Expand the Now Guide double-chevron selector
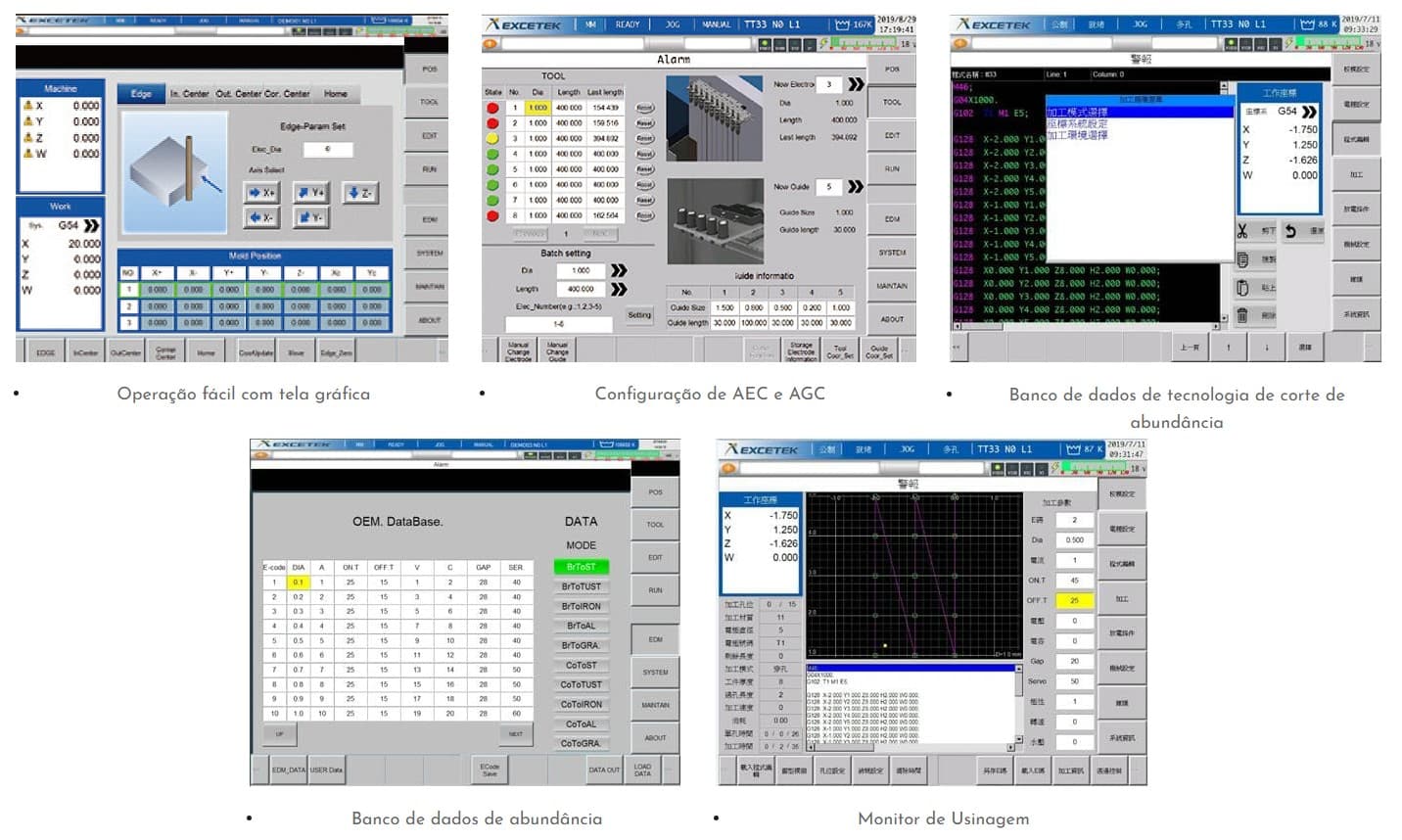This screenshot has width=1402, height=840. [x=856, y=186]
